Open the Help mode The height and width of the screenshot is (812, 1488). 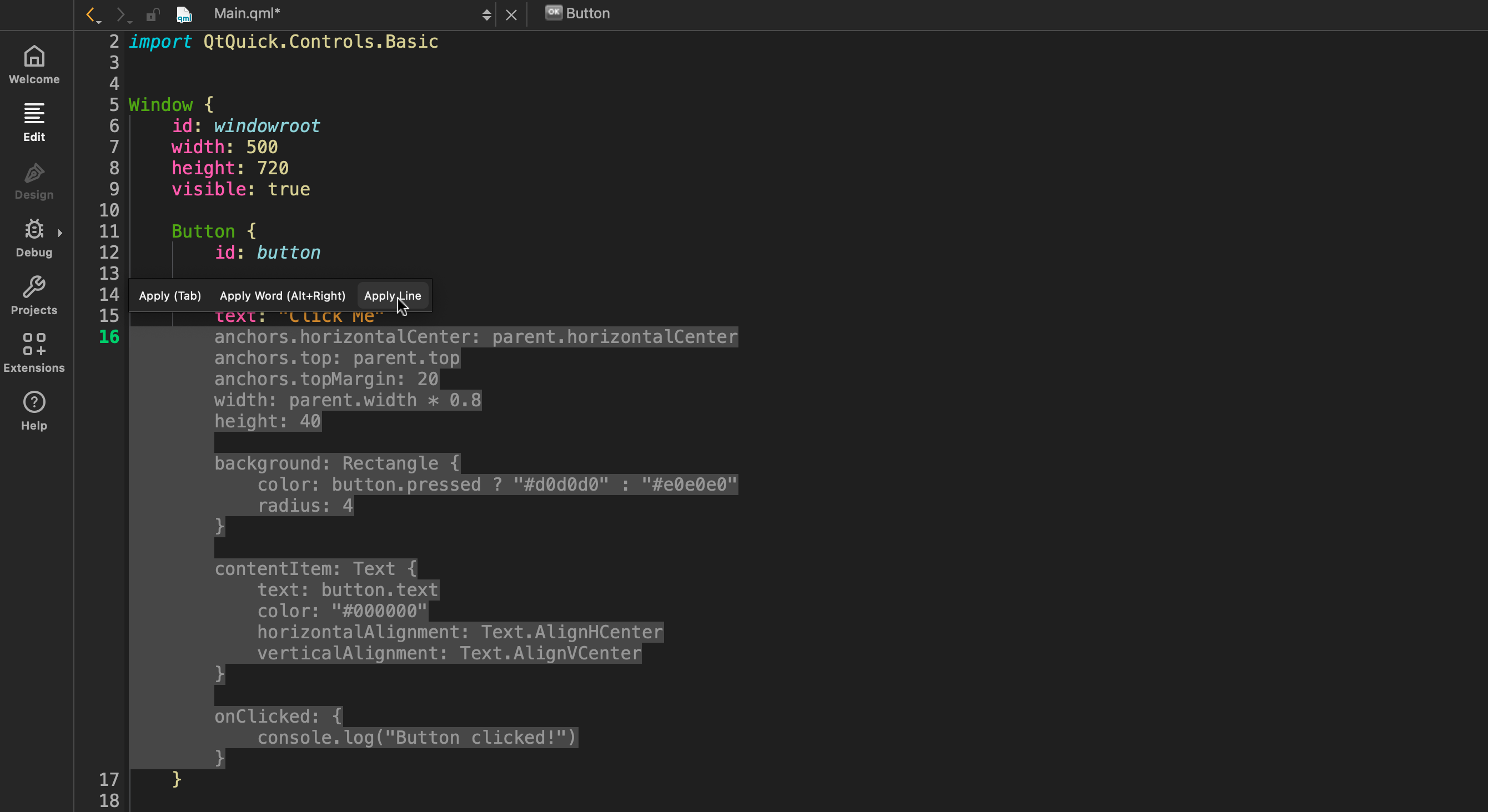click(x=33, y=410)
